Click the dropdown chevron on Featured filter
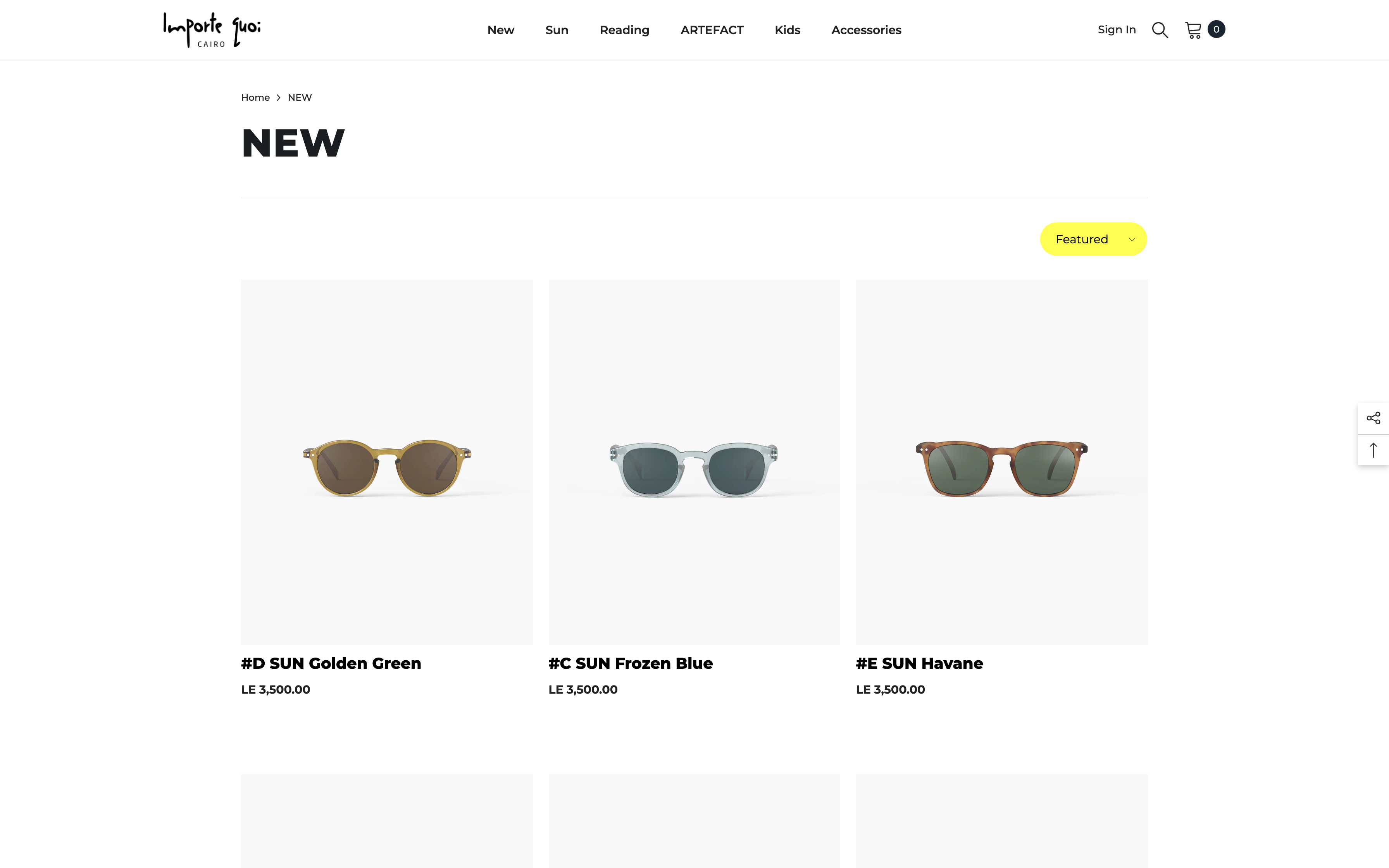The height and width of the screenshot is (868, 1389). click(x=1130, y=239)
